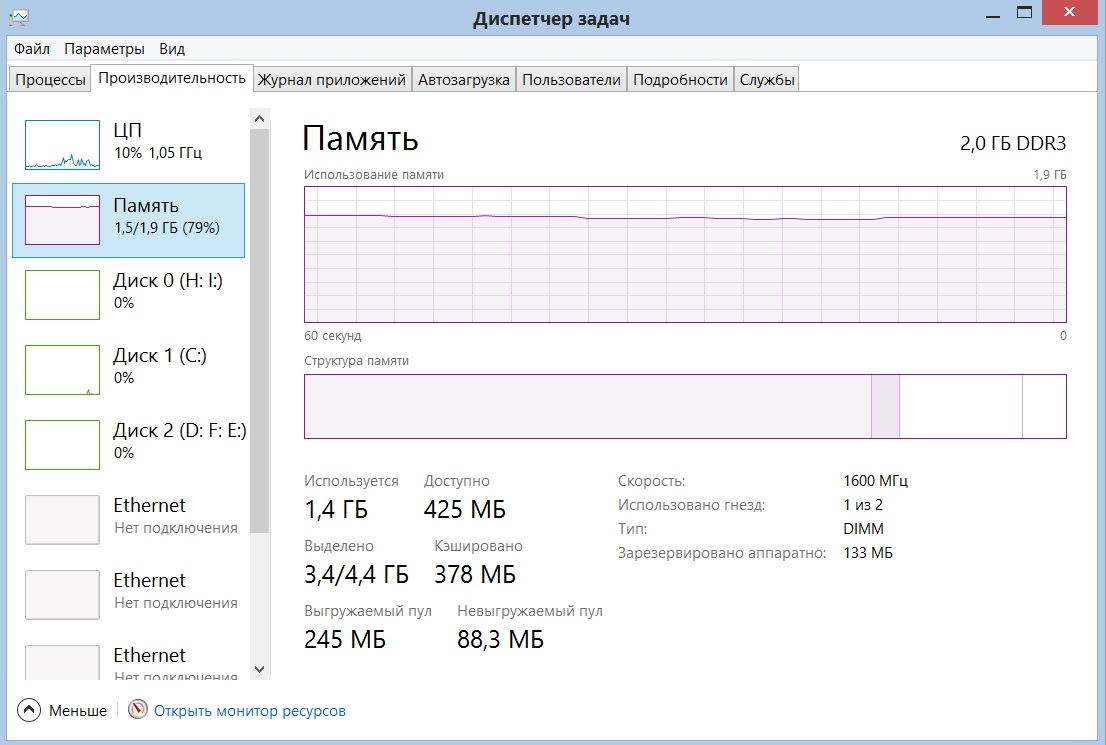Viewport: 1106px width, 745px height.
Task: Click the 'Выгружаемый пул' value '245 МБ'
Action: pos(345,639)
